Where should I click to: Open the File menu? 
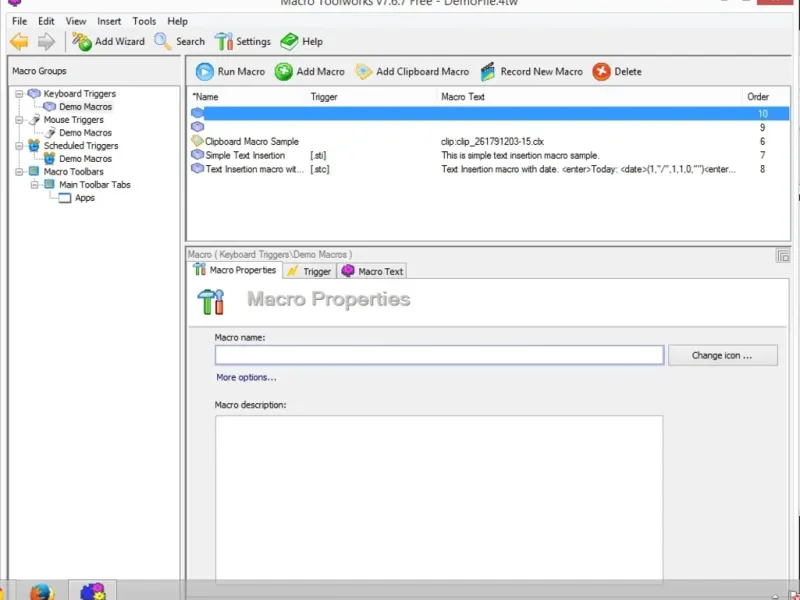[x=19, y=21]
